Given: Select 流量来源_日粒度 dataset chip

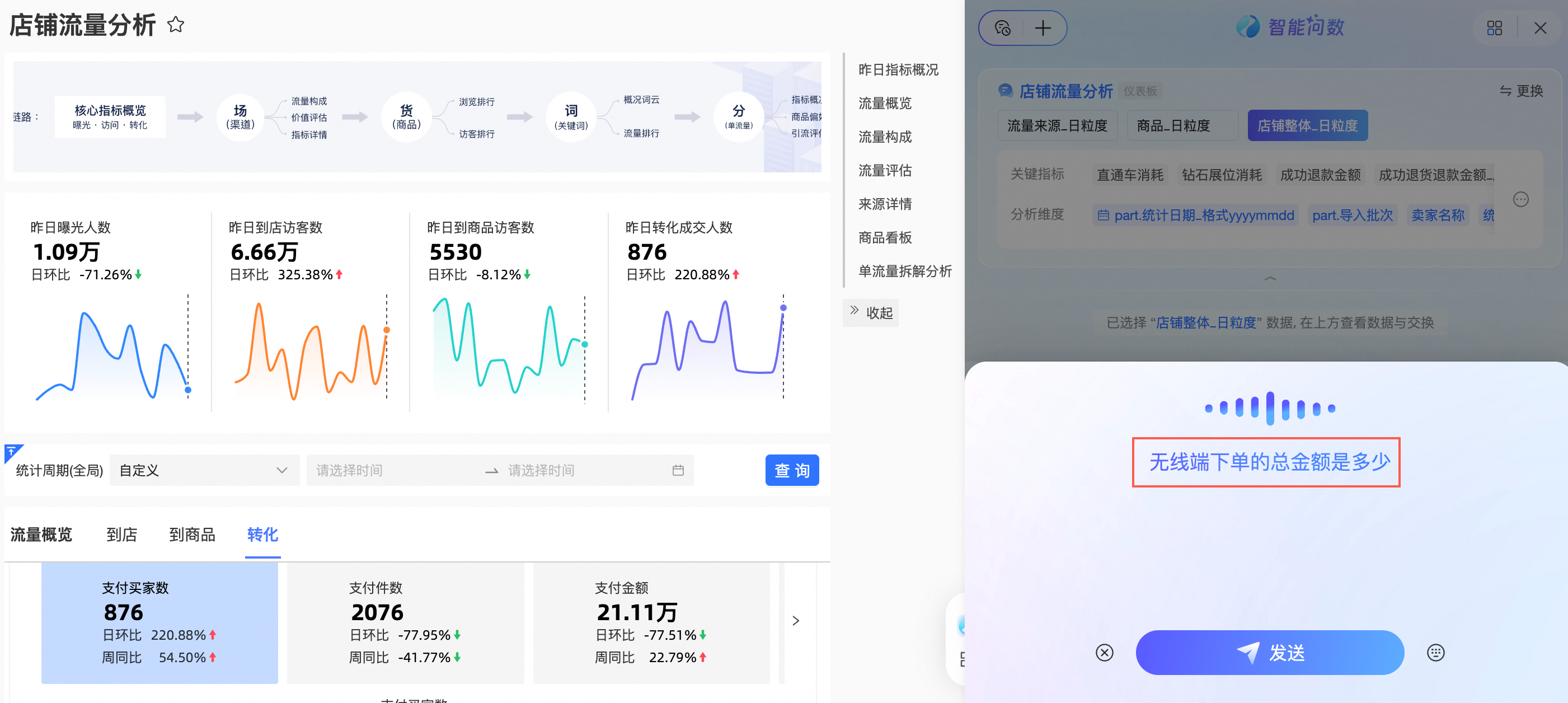Looking at the screenshot, I should 1057,125.
